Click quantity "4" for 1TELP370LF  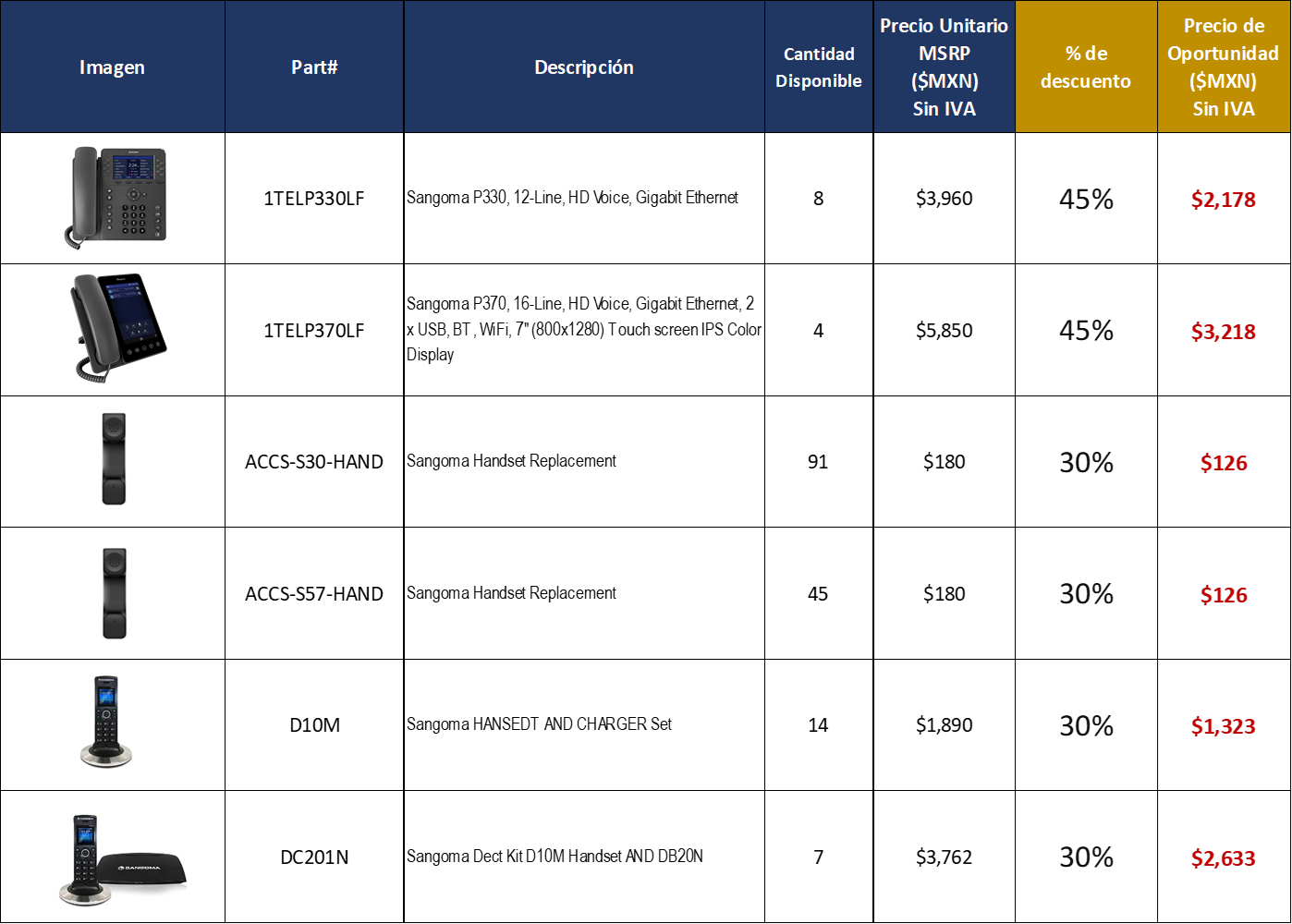pos(818,331)
